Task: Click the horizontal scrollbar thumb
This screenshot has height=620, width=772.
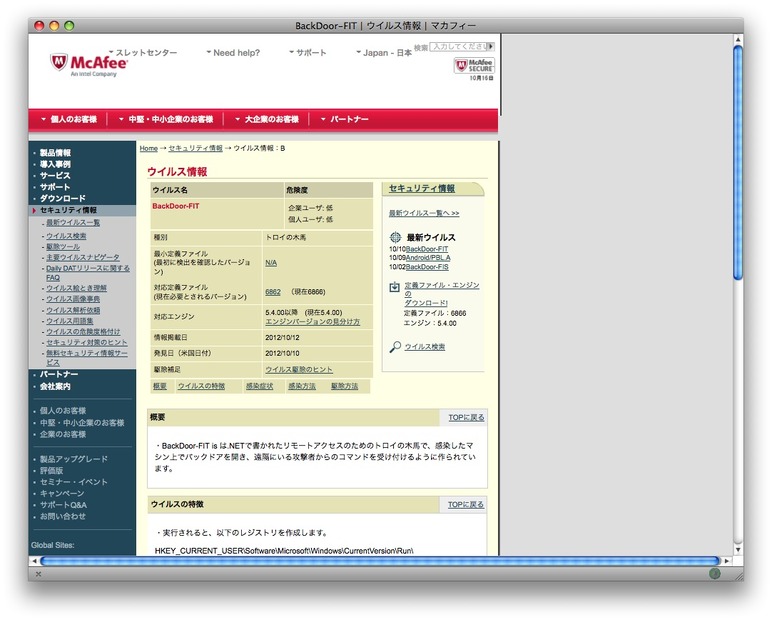Action: click(x=380, y=561)
